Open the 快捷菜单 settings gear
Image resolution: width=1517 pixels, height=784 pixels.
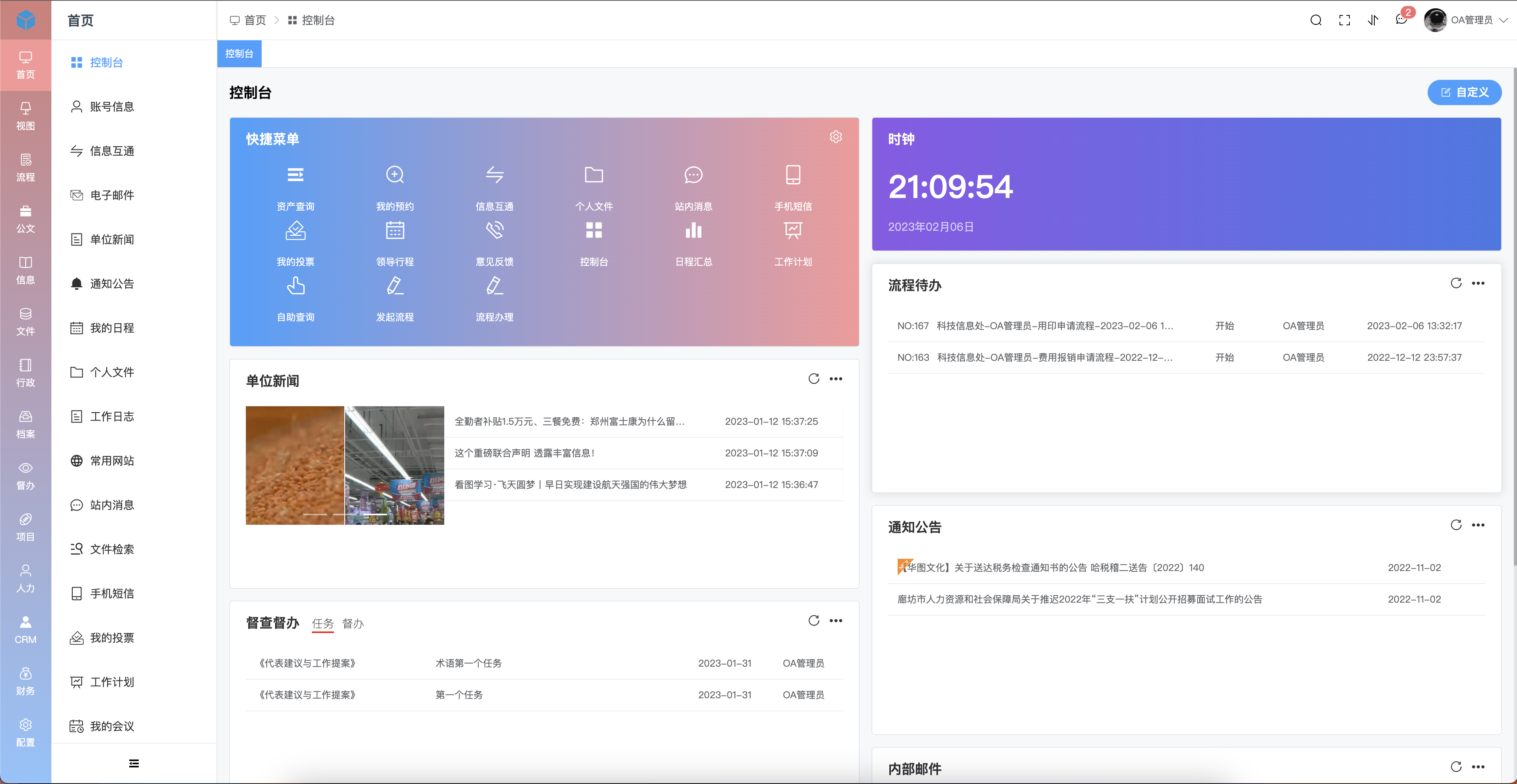tap(836, 137)
